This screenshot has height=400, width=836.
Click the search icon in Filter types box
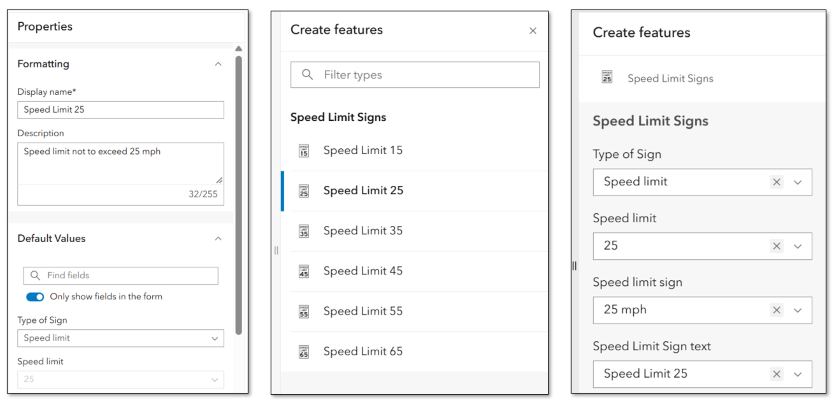[x=307, y=75]
